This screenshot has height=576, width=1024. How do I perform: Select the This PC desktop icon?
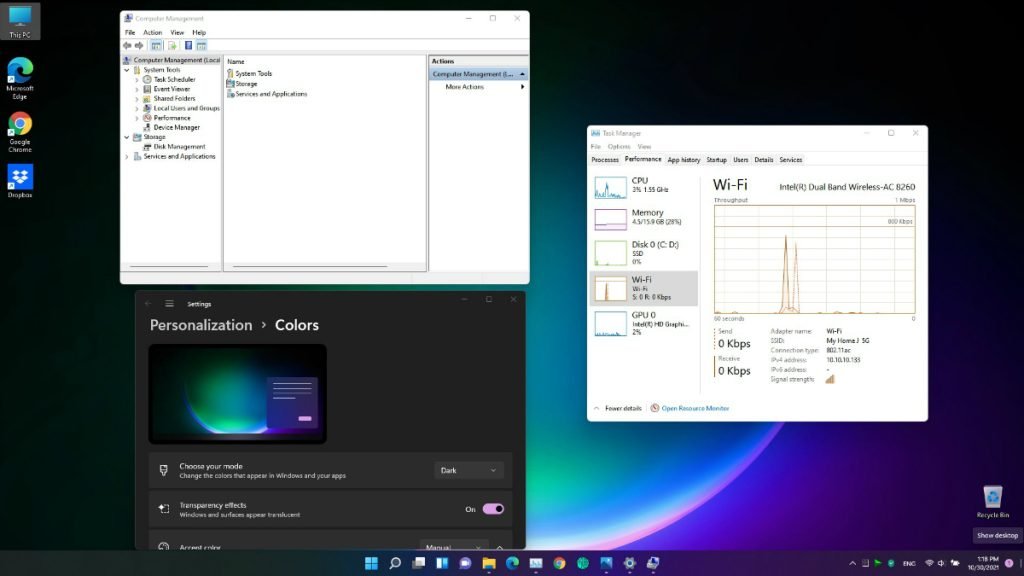(x=20, y=21)
